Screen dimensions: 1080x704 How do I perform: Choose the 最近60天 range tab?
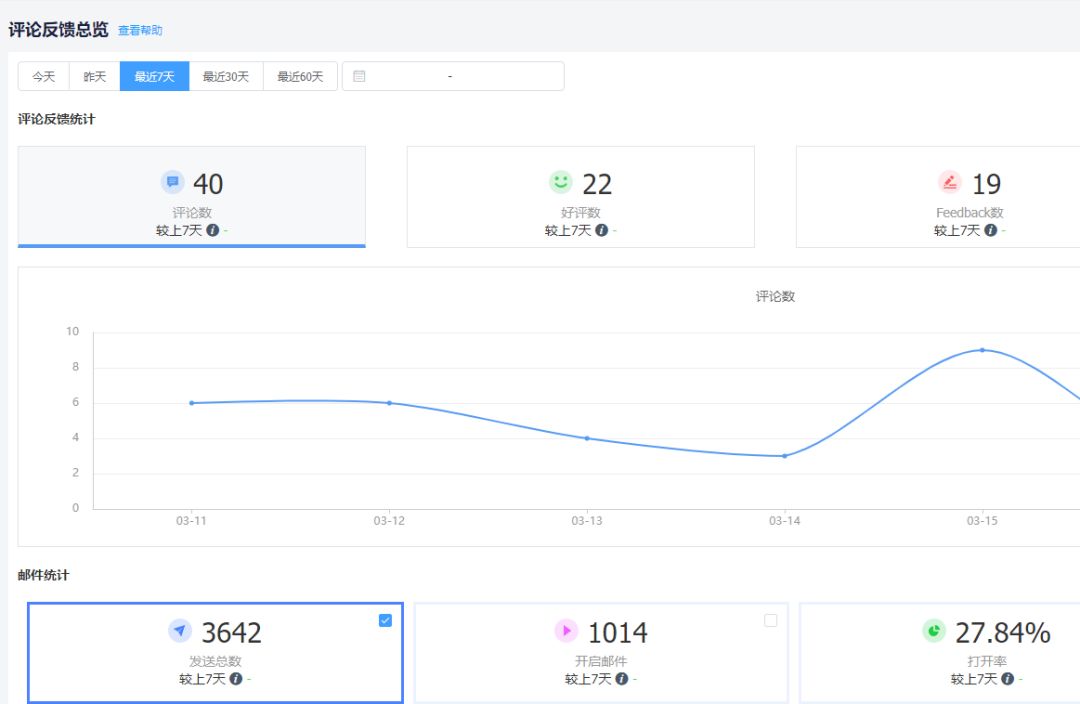[300, 77]
